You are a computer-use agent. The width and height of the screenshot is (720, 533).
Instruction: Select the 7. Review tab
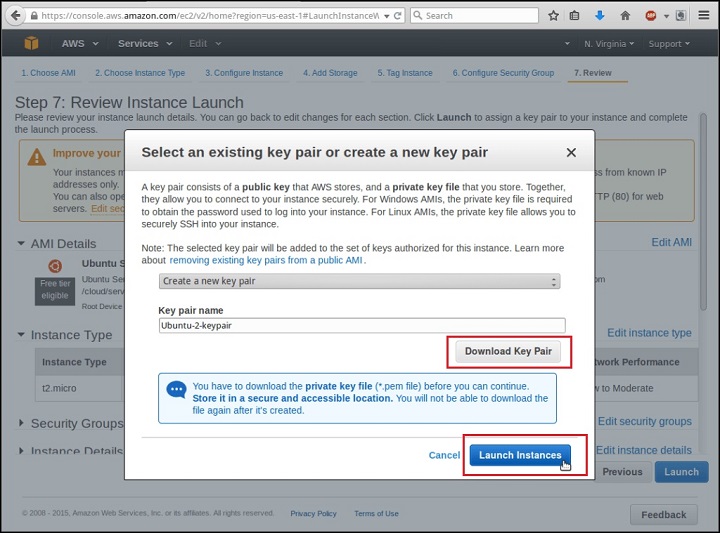pyautogui.click(x=593, y=73)
